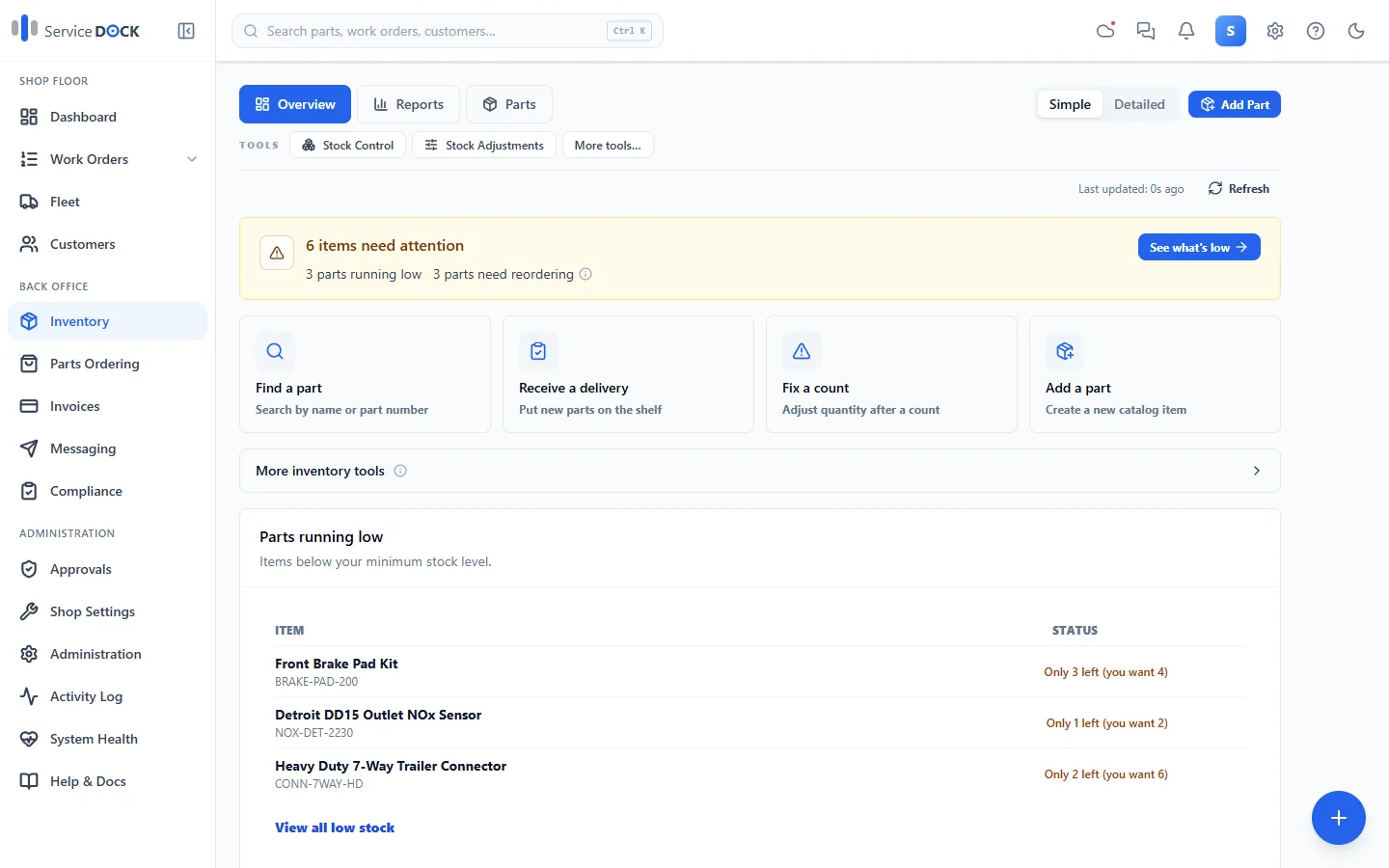Select the Front Brake Pad Kit item
The width and height of the screenshot is (1389, 868).
point(760,671)
